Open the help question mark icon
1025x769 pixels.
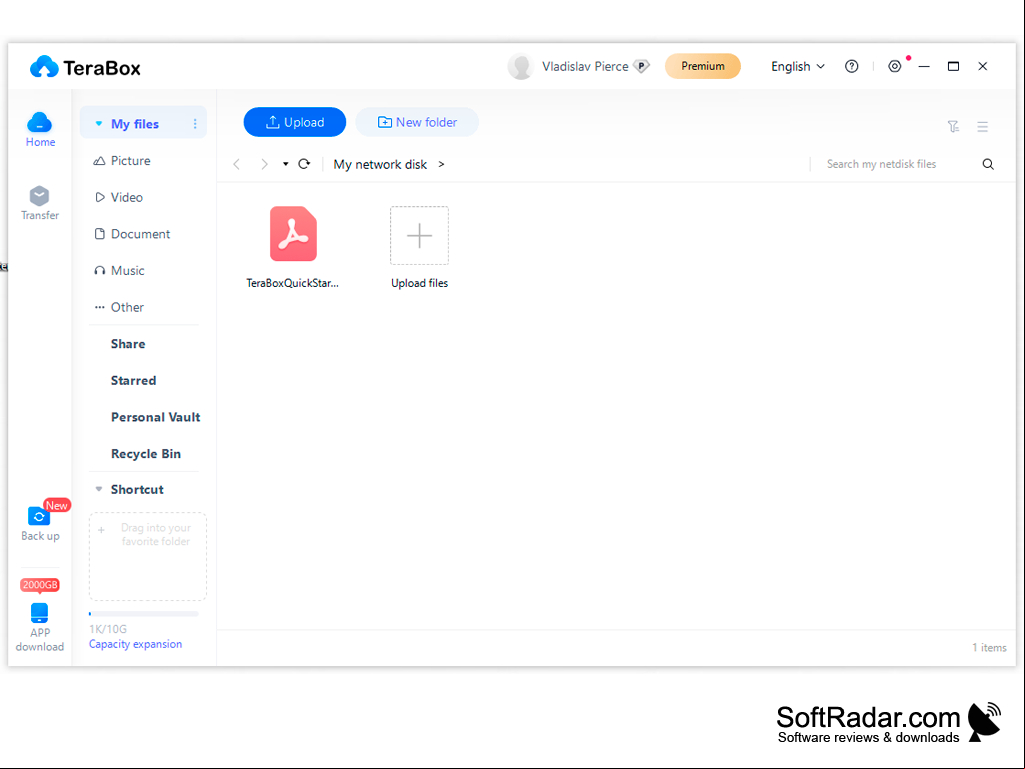[x=851, y=66]
